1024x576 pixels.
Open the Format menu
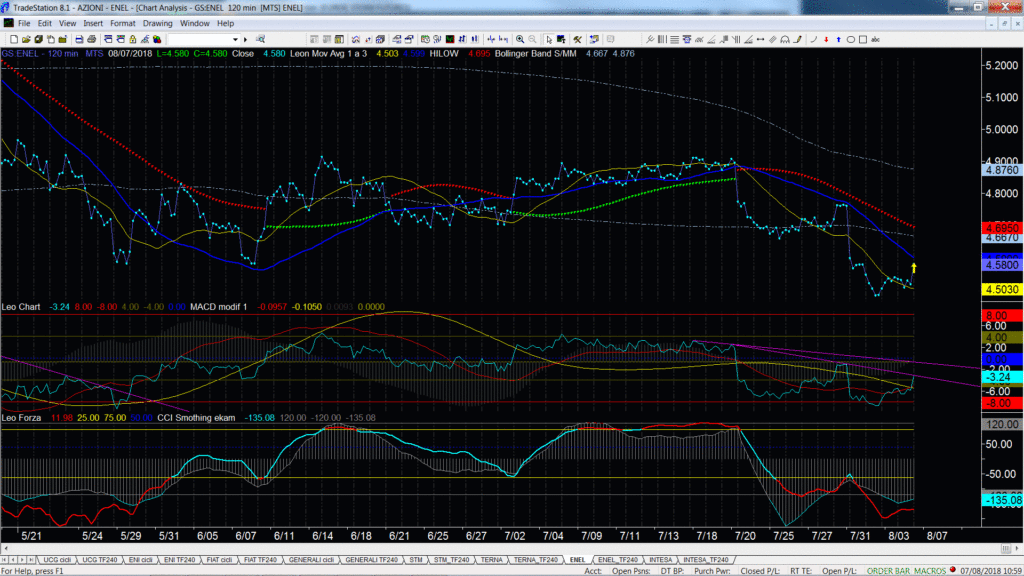pos(122,24)
